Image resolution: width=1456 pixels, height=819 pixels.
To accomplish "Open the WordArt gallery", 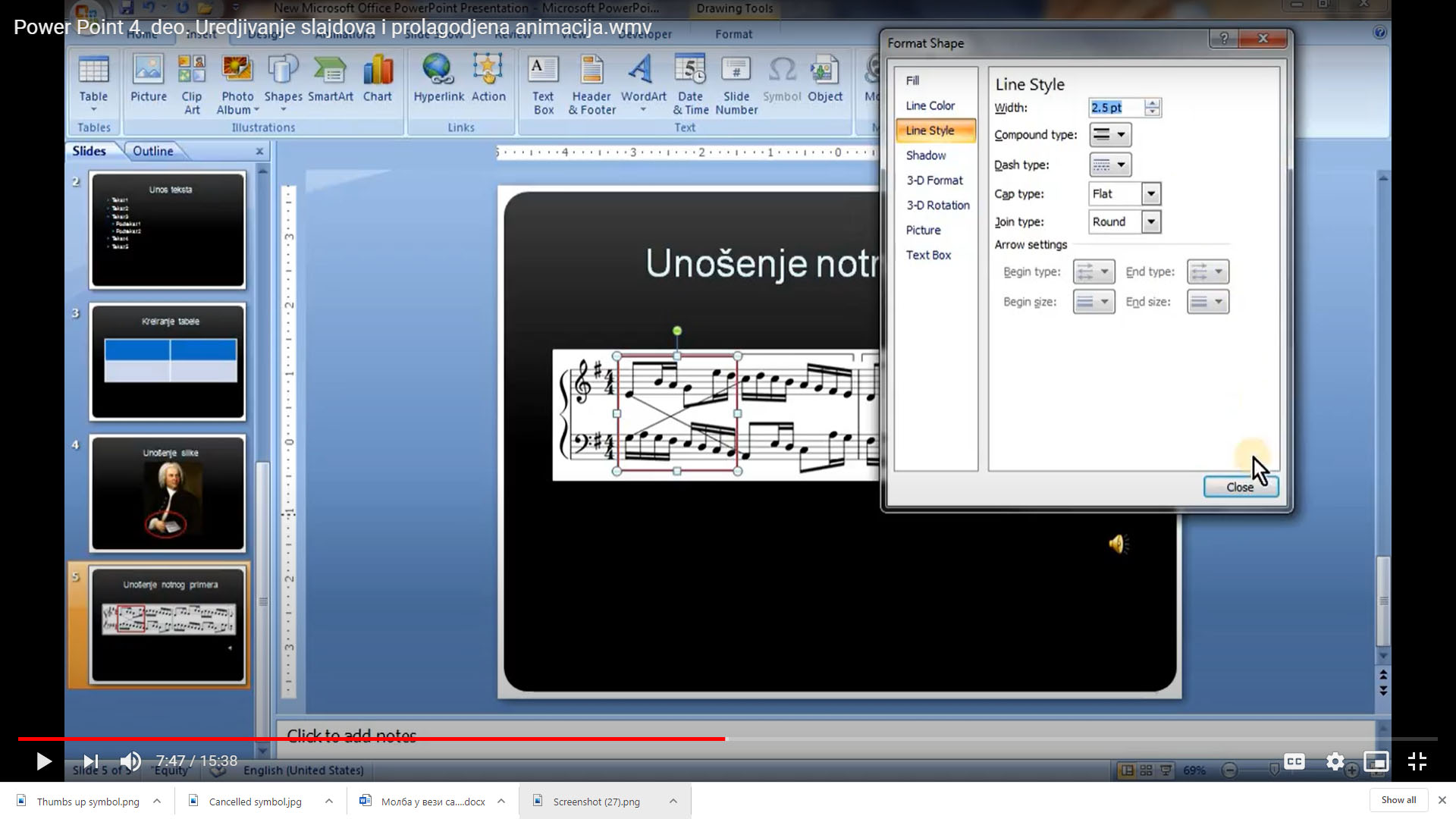I will point(643,83).
